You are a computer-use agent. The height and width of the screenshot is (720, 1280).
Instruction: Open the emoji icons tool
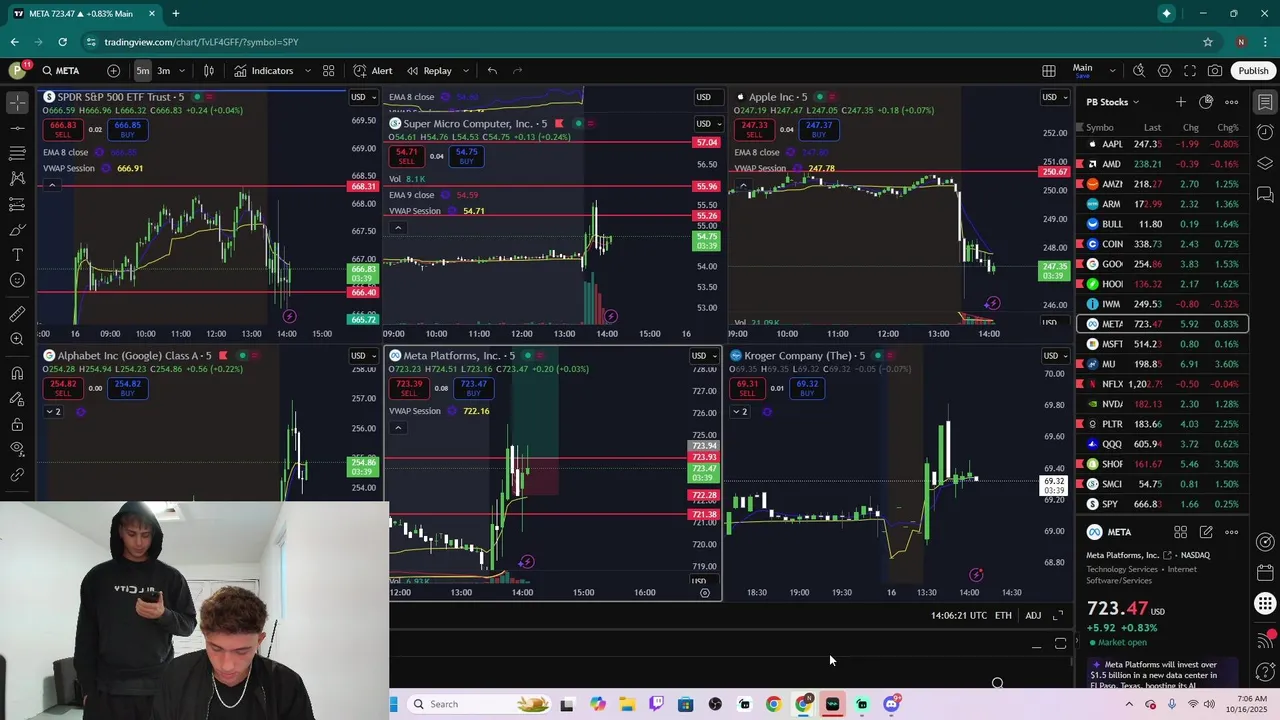(17, 280)
